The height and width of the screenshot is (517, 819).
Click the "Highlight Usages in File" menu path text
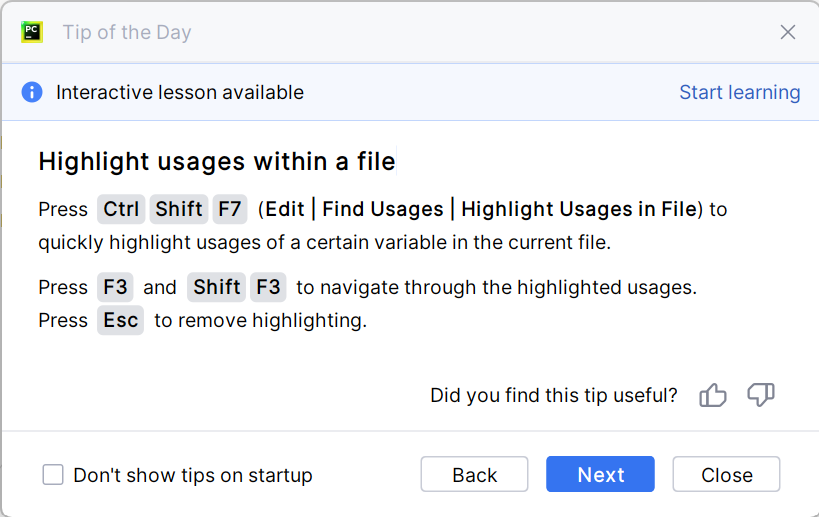[578, 209]
